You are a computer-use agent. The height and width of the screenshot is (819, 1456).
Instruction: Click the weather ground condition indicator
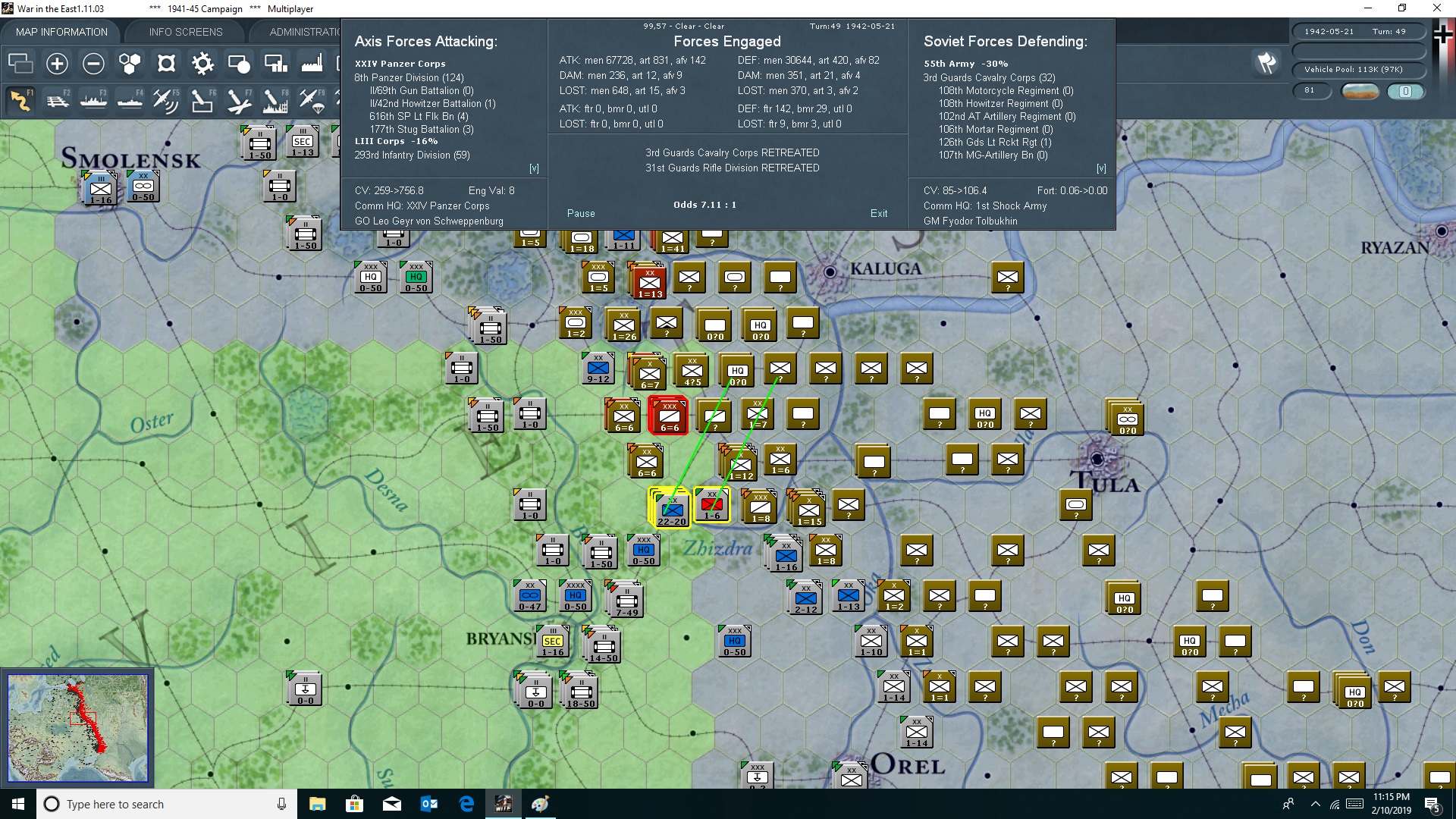1360,91
